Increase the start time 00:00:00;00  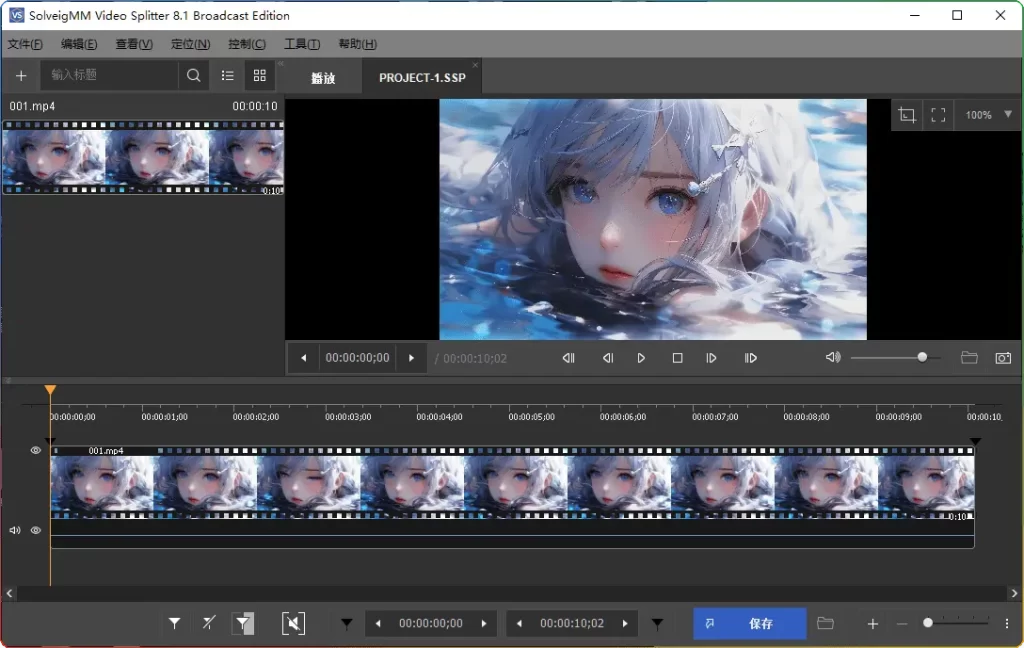point(484,623)
